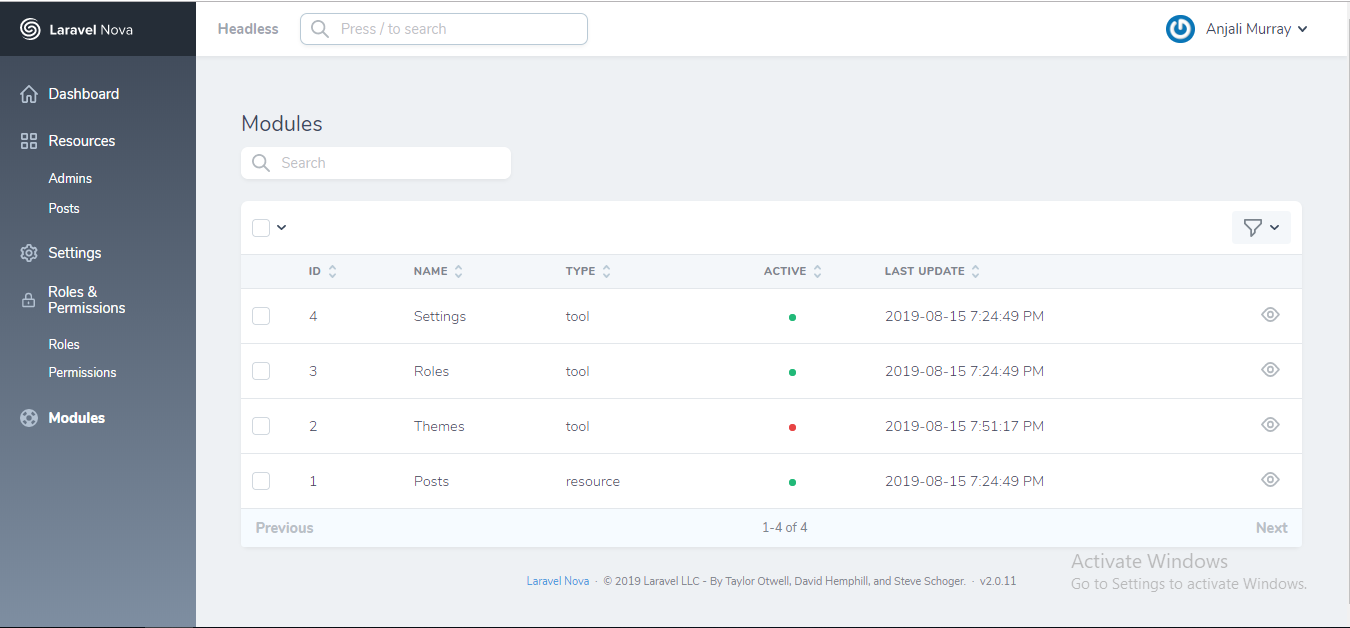Click the Themes name cell
Viewport: 1350px width, 628px height.
pyautogui.click(x=439, y=426)
